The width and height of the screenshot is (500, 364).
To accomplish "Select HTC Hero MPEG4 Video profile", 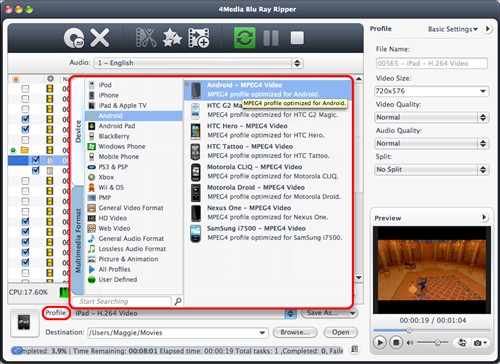I will point(268,131).
